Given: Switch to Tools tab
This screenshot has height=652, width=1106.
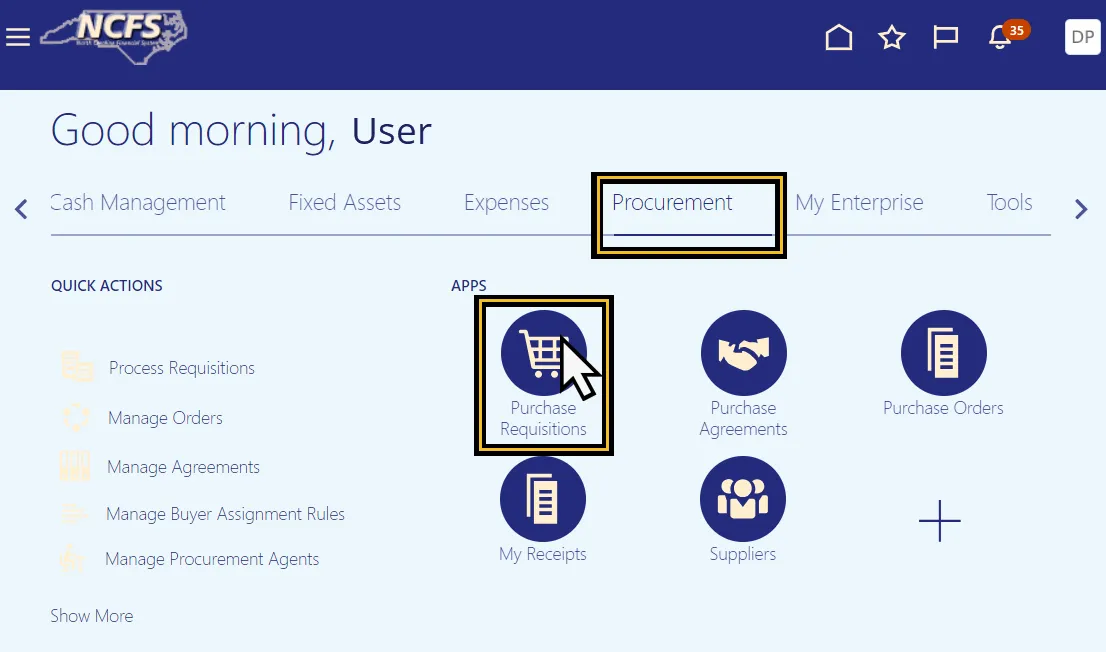Looking at the screenshot, I should tap(1009, 203).
